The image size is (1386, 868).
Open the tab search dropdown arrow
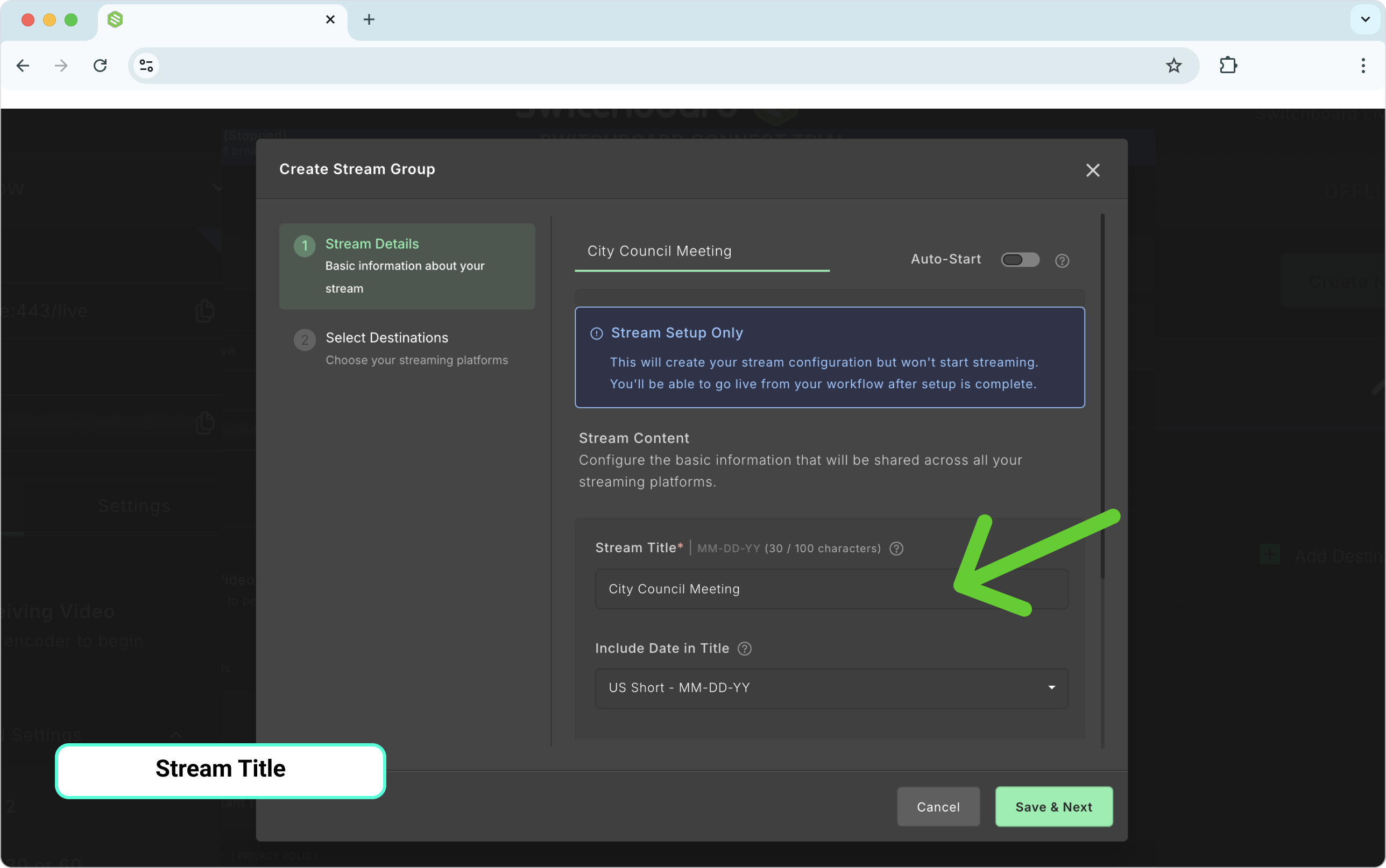click(1366, 19)
